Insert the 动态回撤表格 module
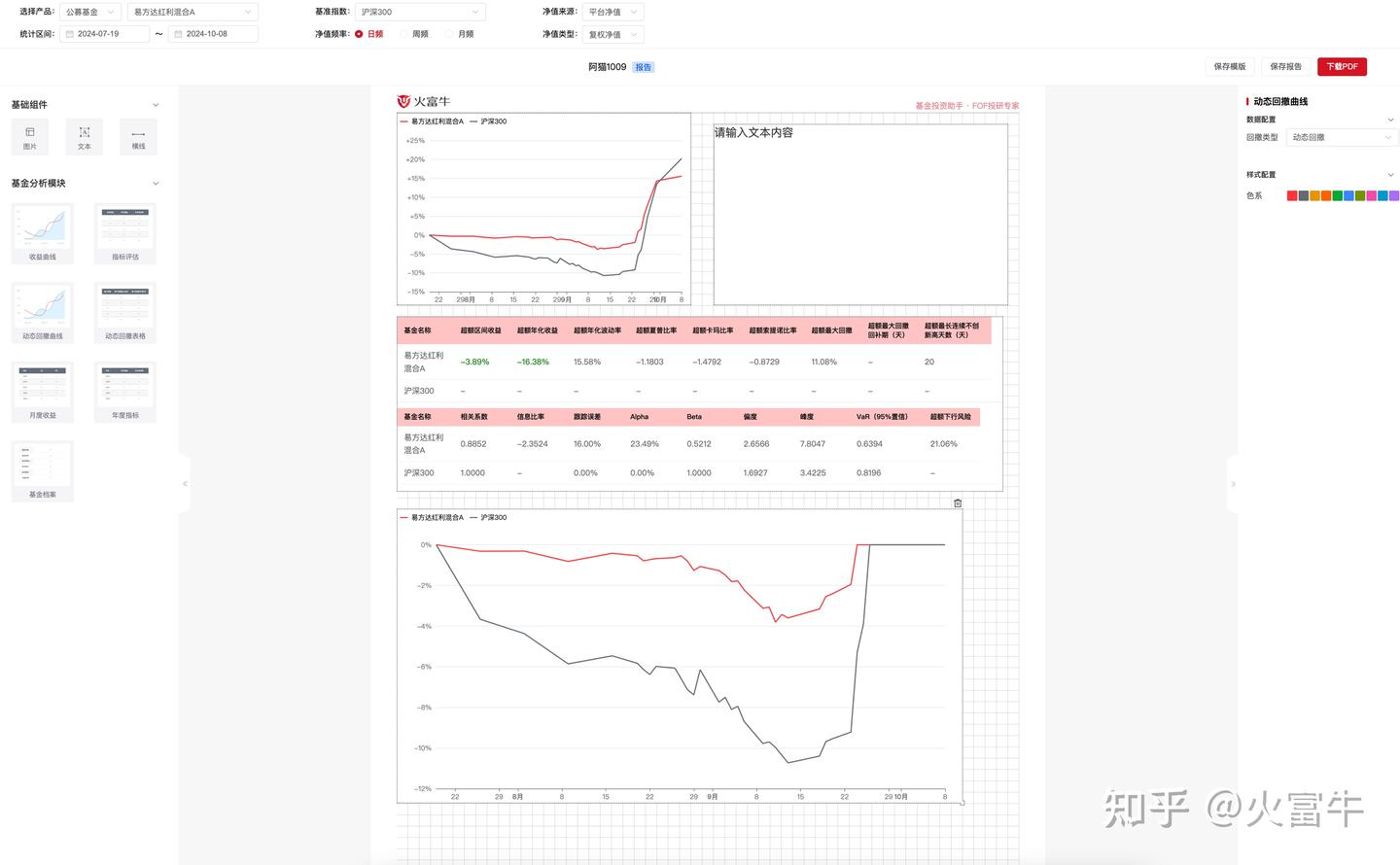Image resolution: width=1400 pixels, height=865 pixels. coord(125,312)
